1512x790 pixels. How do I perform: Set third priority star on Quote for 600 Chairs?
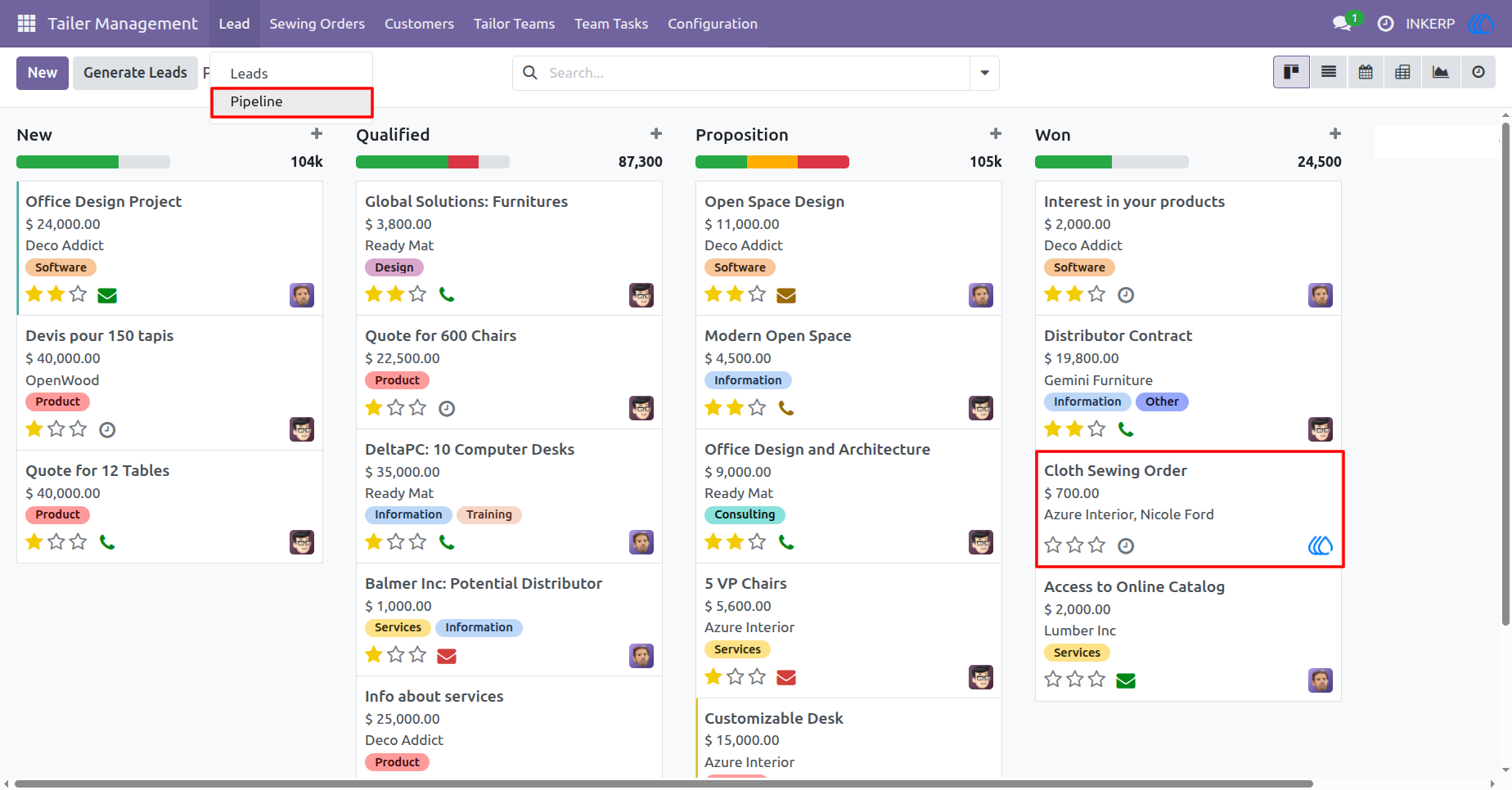[x=417, y=407]
